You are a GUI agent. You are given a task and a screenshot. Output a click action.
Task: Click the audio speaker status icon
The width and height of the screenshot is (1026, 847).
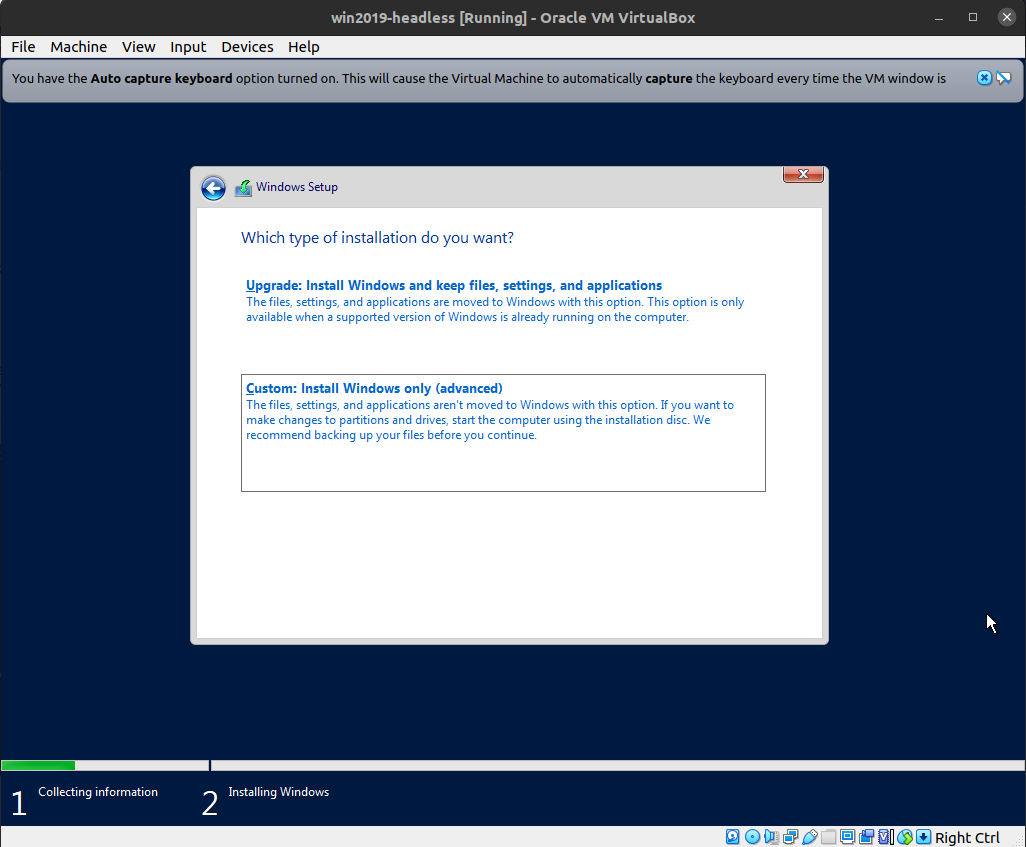coord(771,837)
